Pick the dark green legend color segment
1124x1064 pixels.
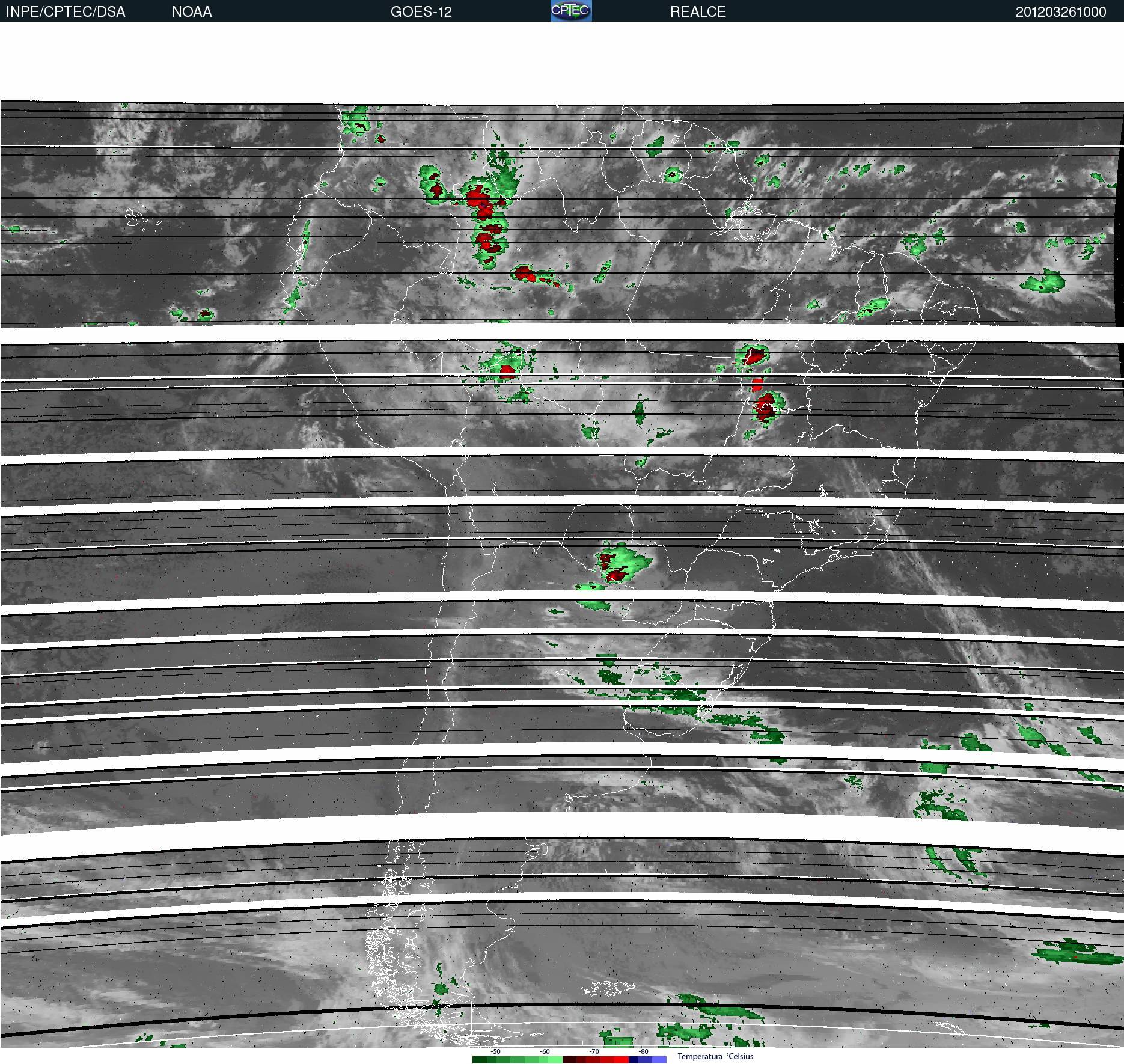coord(480,1060)
